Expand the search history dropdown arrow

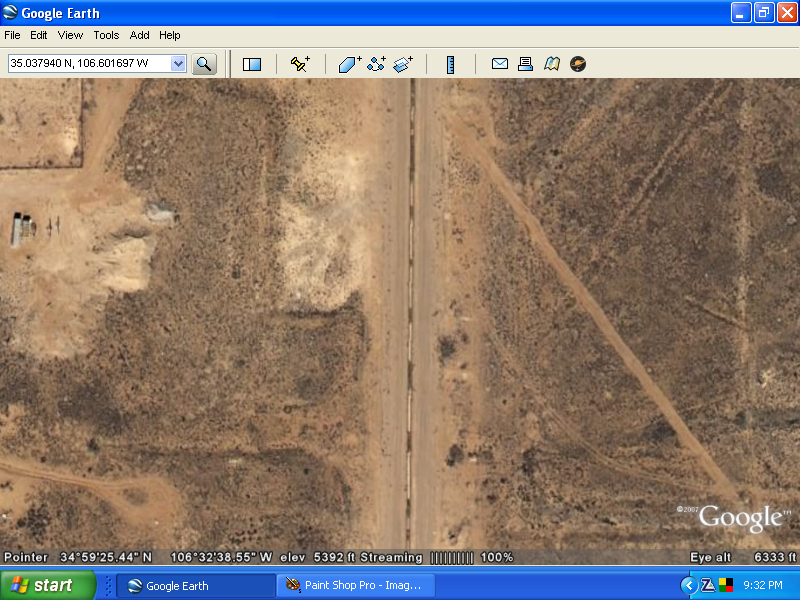[178, 64]
